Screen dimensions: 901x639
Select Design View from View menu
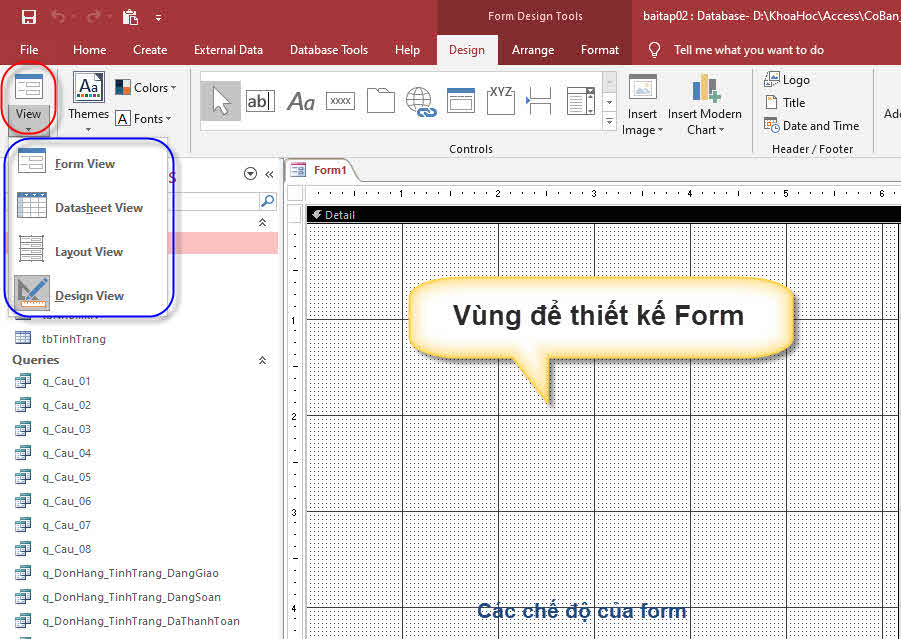(x=88, y=295)
